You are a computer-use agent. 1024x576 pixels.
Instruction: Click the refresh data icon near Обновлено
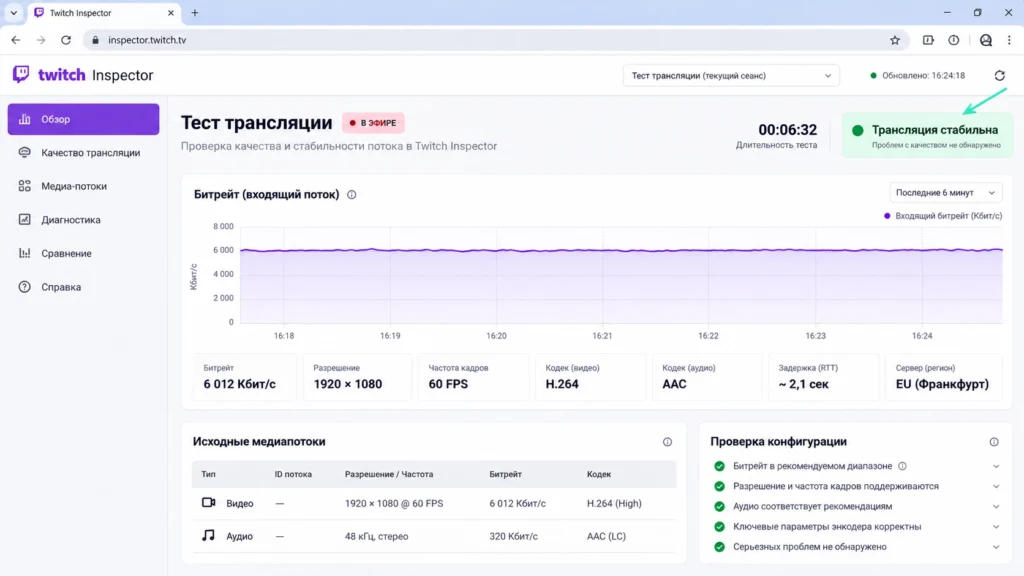pyautogui.click(x=999, y=76)
